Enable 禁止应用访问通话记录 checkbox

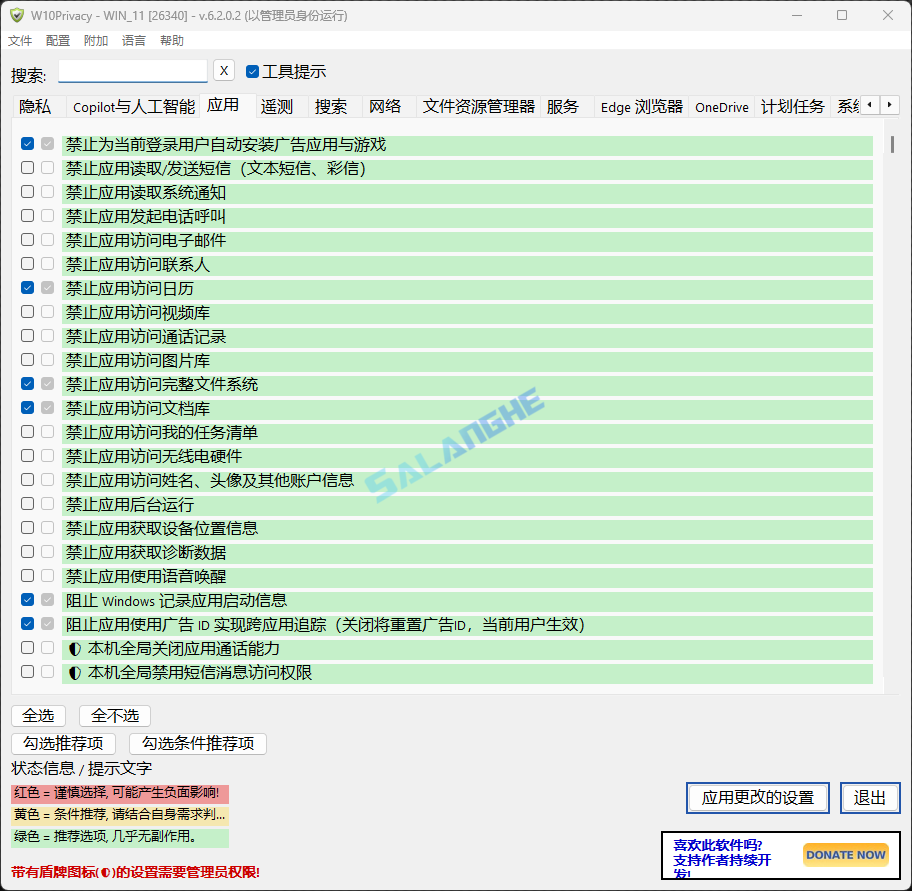coord(27,336)
